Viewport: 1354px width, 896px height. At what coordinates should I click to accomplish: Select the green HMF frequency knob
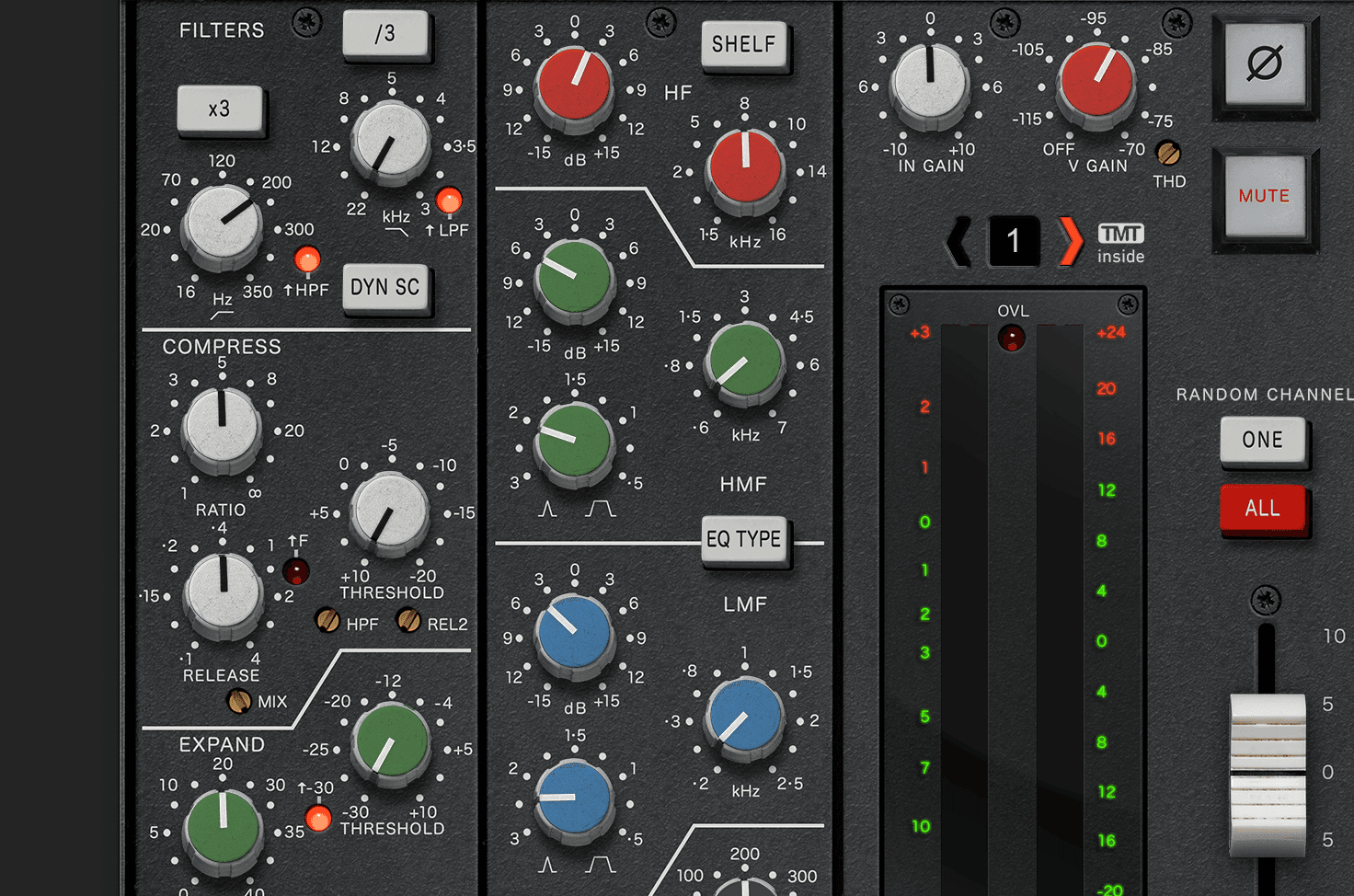click(x=743, y=362)
